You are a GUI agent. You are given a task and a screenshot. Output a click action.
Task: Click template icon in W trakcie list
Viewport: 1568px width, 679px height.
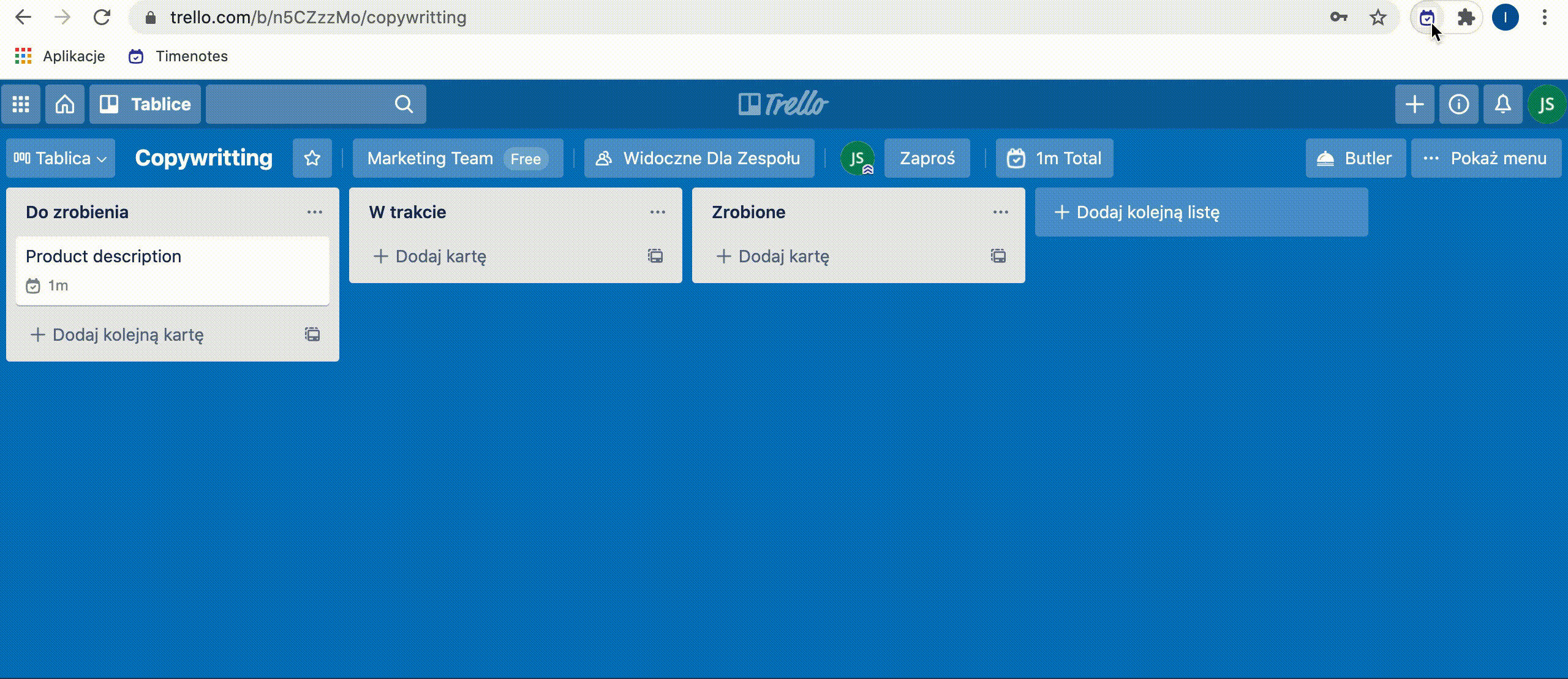click(655, 256)
